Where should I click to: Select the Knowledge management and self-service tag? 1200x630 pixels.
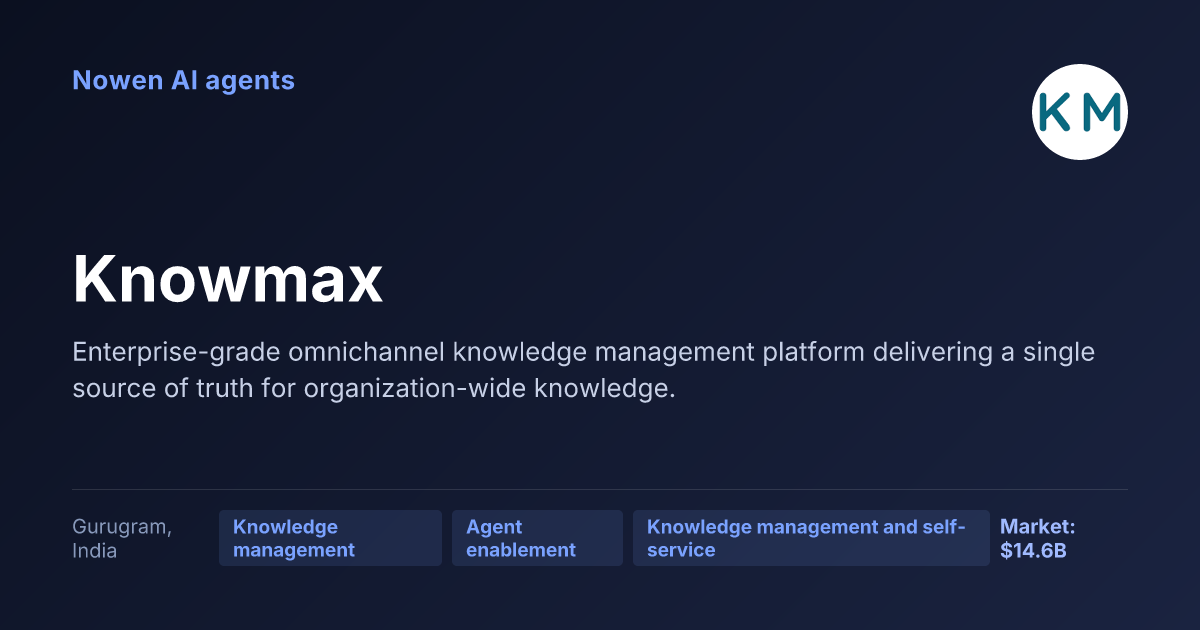point(811,538)
